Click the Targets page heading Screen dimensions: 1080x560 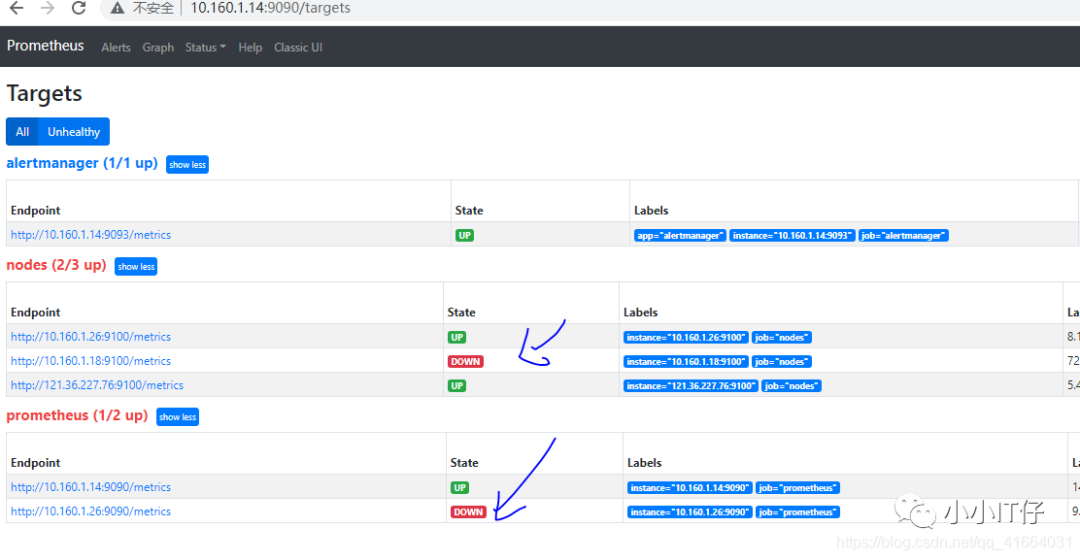[x=44, y=93]
